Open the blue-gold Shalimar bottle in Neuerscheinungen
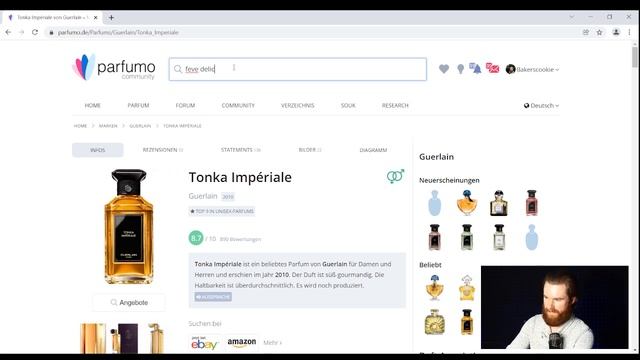 [467, 202]
